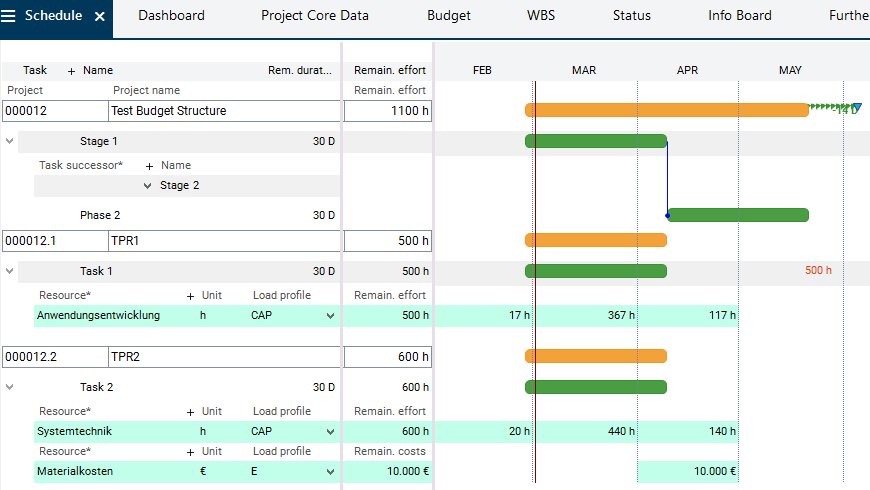Open the hamburger menu beside Schedule

(x=9, y=16)
